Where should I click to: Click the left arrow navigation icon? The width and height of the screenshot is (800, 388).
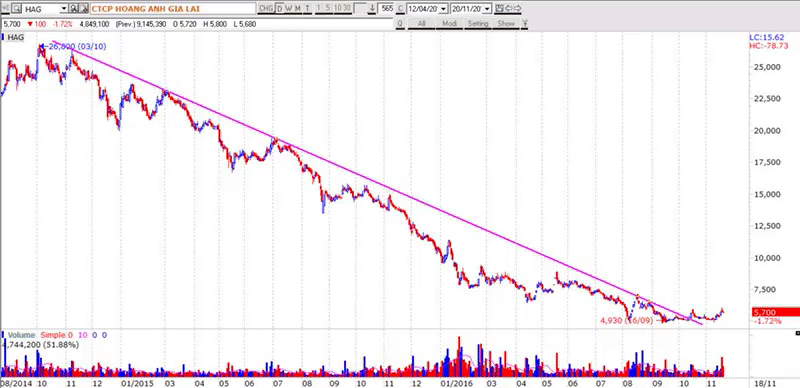[x=508, y=9]
